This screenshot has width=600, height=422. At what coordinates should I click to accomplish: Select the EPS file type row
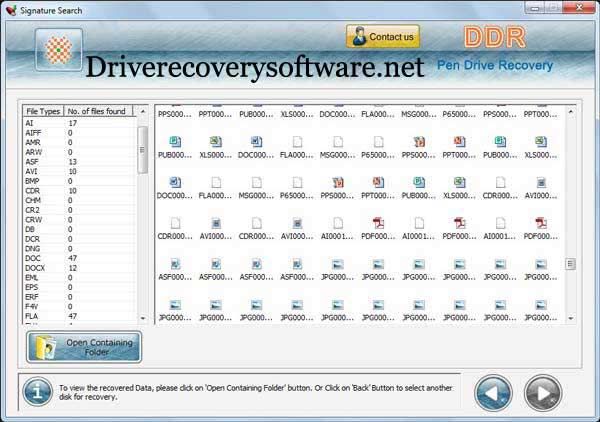(79, 287)
